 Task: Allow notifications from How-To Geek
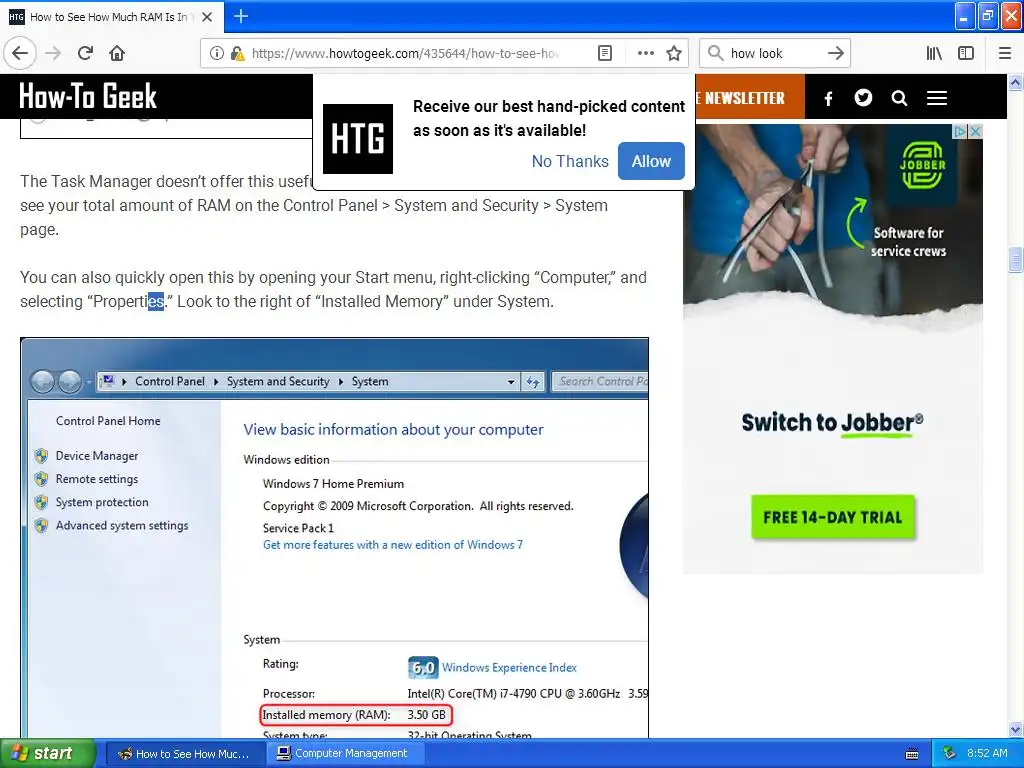pos(651,161)
